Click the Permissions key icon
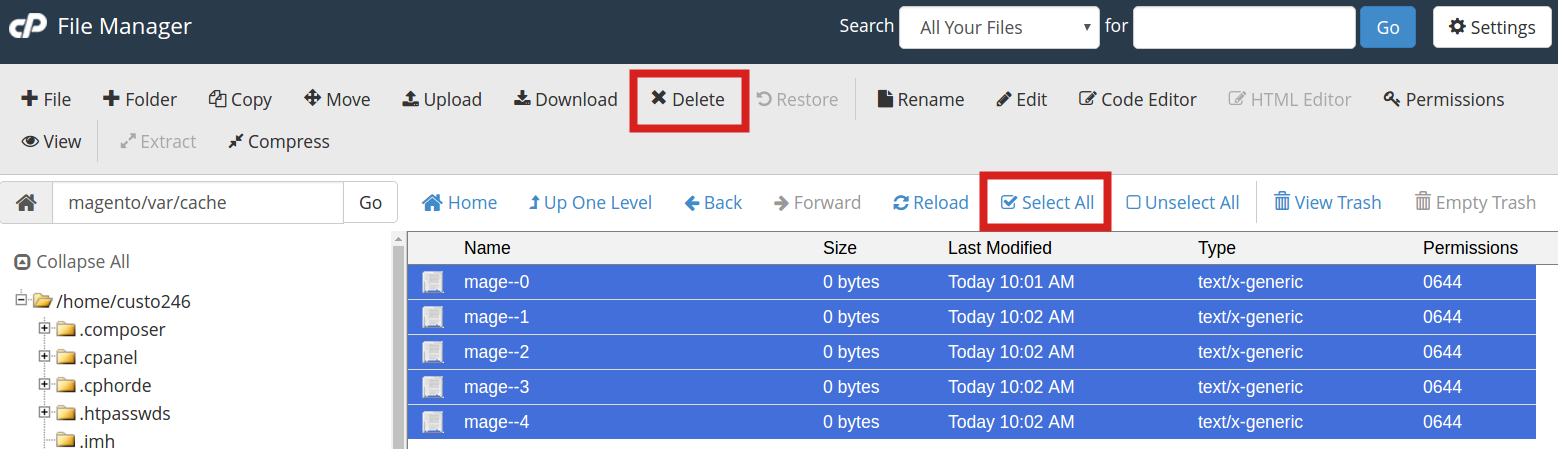 tap(1391, 99)
